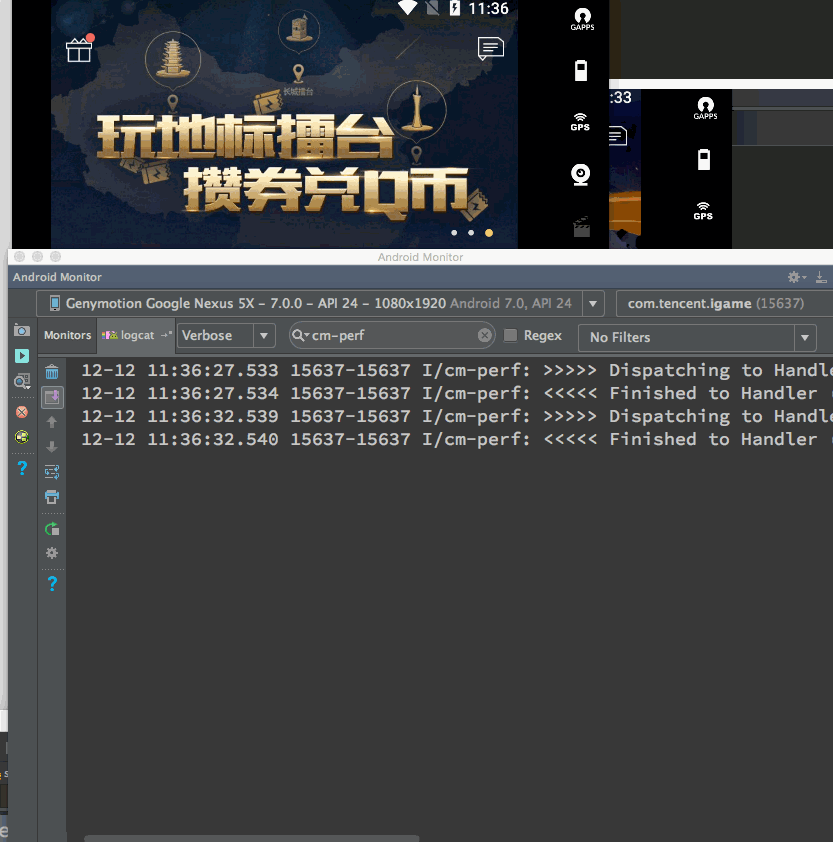Open Android Monitor panel gear menu
Screen dimensions: 833x842
[x=796, y=277]
